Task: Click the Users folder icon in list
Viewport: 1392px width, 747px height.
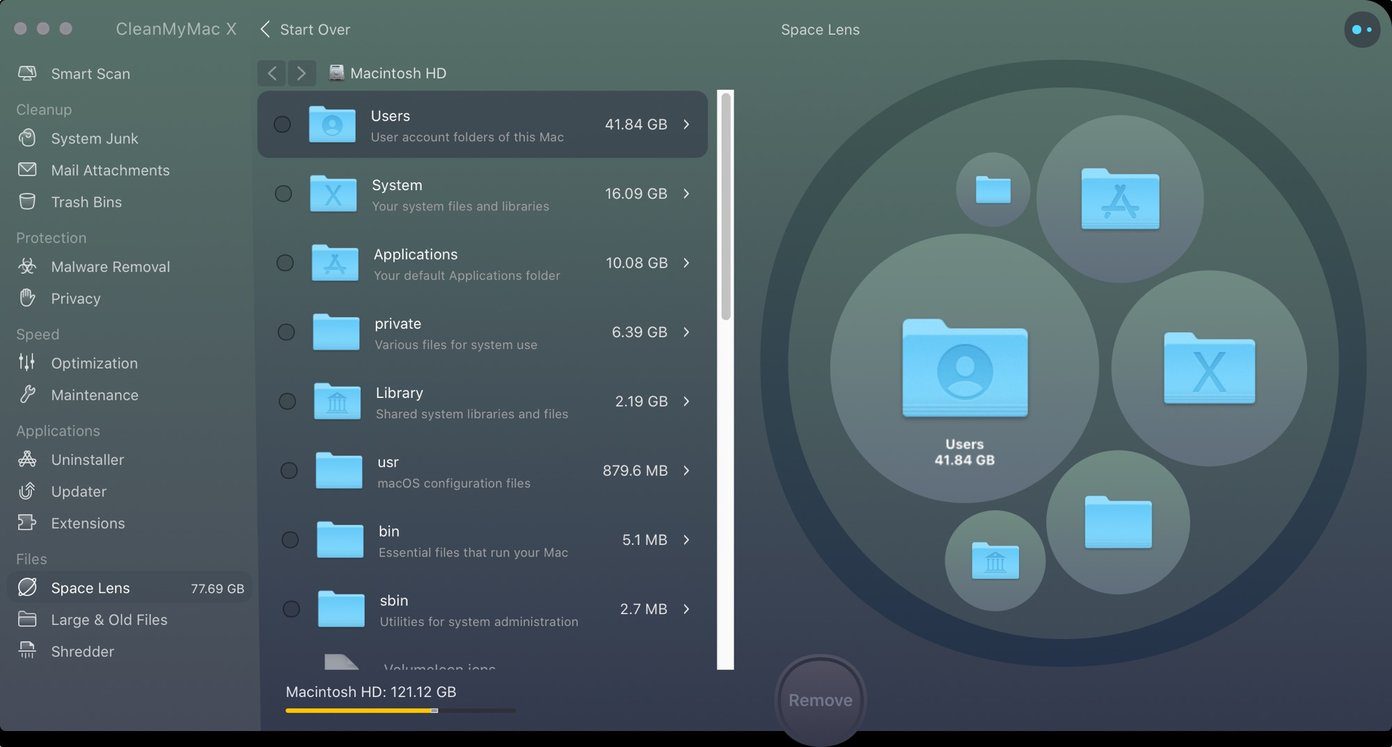Action: (x=332, y=124)
